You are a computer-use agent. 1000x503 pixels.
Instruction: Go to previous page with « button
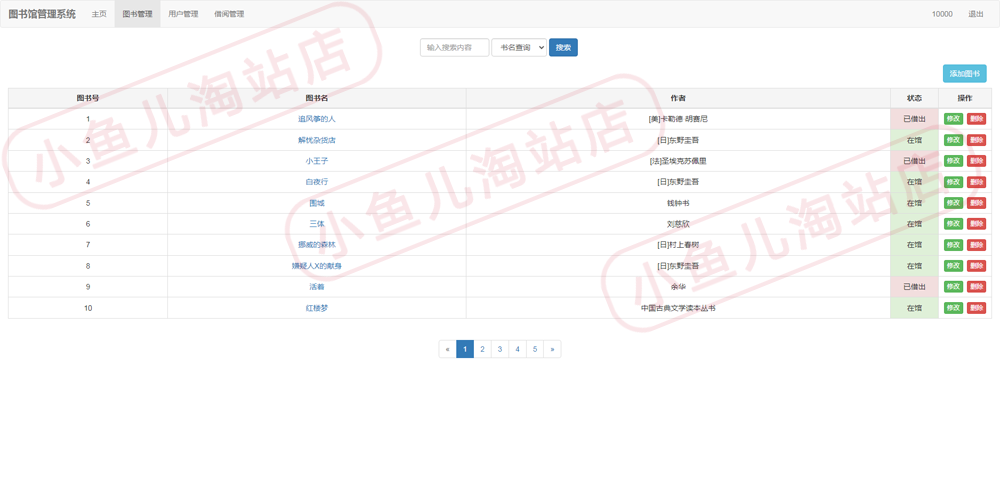pos(448,349)
